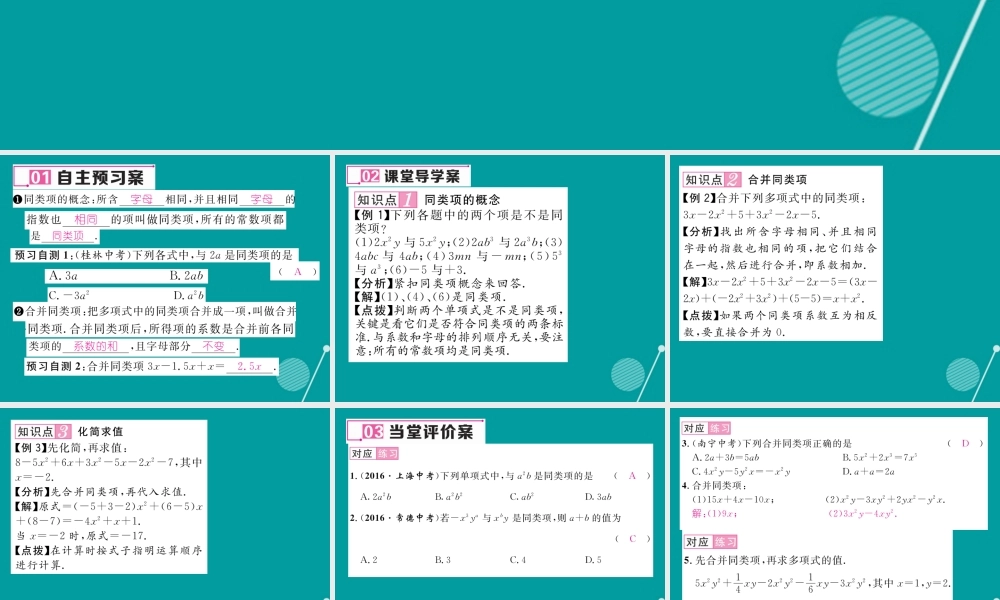Image resolution: width=1000 pixels, height=600 pixels.
Task: Click answer option 'D. a²b' in 预习自测 1
Action: click(x=189, y=295)
